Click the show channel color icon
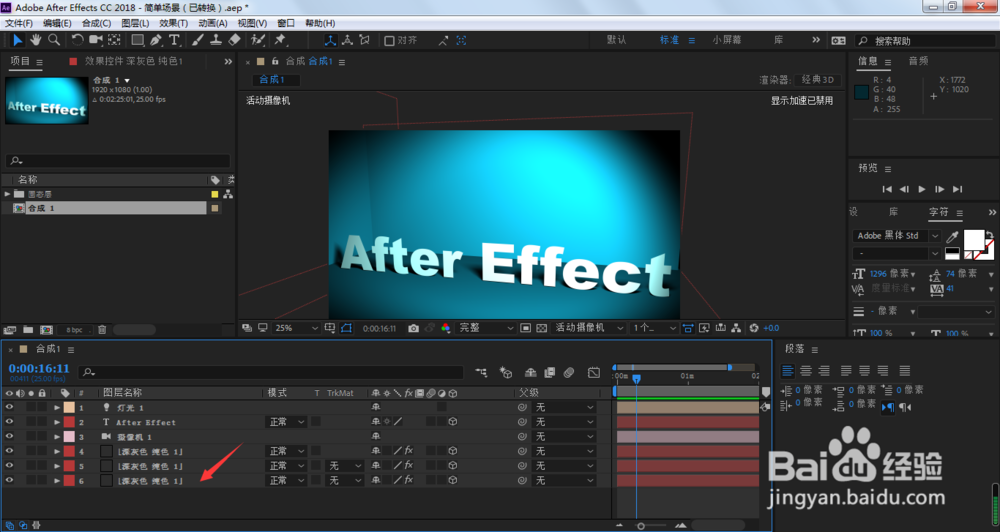The width and height of the screenshot is (1000, 532). click(x=445, y=328)
